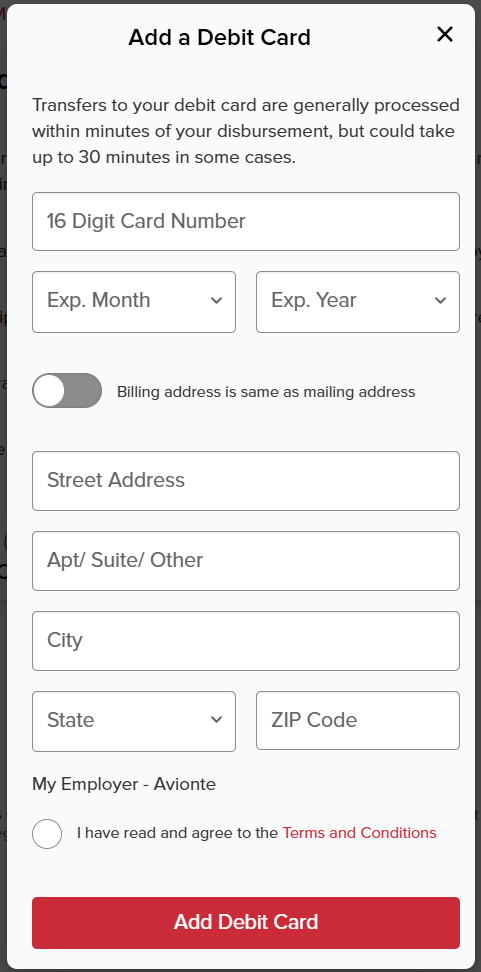Click the Exp. Month chevron arrow
481x972 pixels.
click(216, 301)
